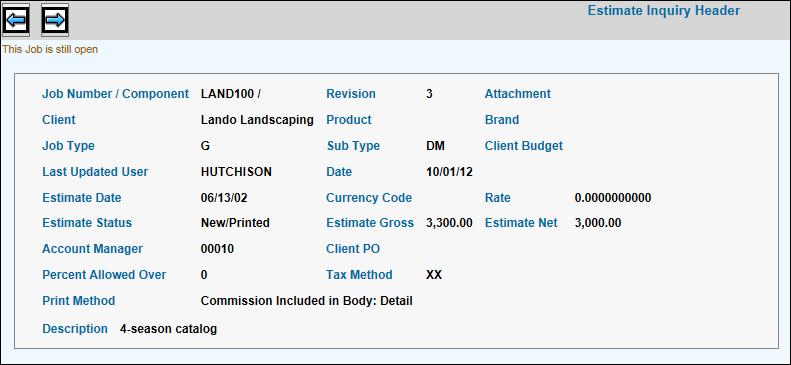791x365 pixels.
Task: Click the Client PO label
Action: click(x=353, y=249)
